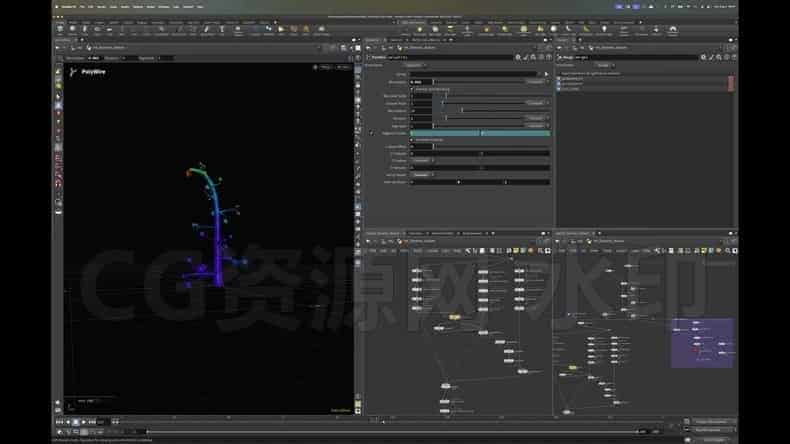Open the Edit menu
The image size is (790, 444).
91,7
